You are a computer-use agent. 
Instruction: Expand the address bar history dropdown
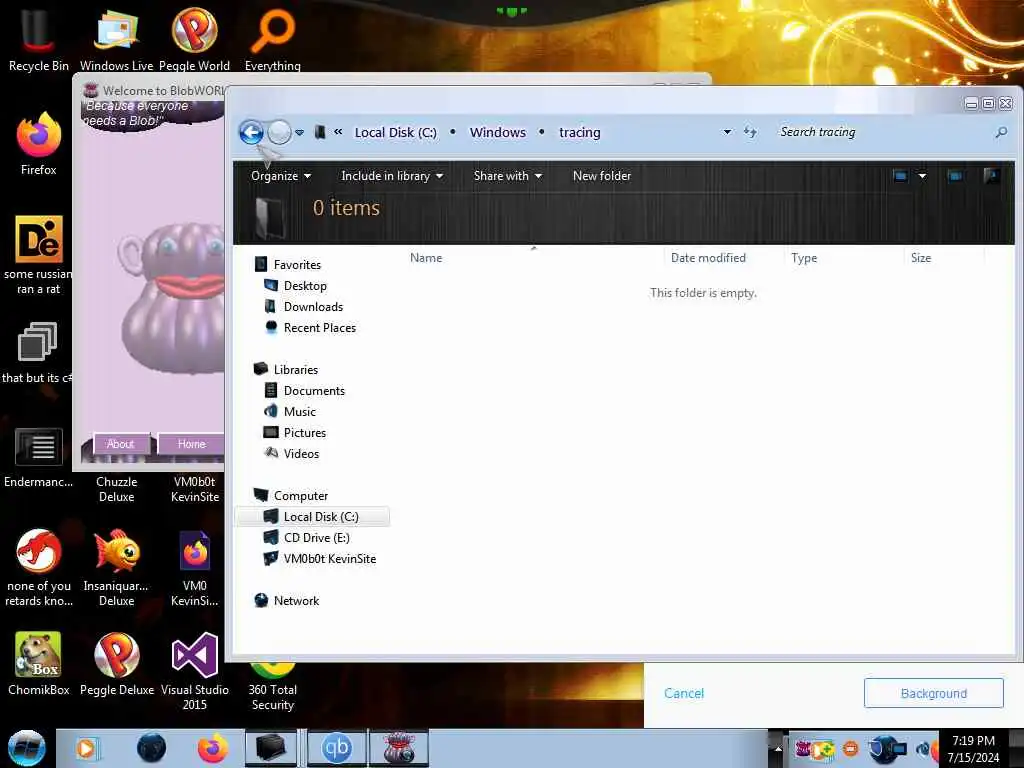click(727, 132)
